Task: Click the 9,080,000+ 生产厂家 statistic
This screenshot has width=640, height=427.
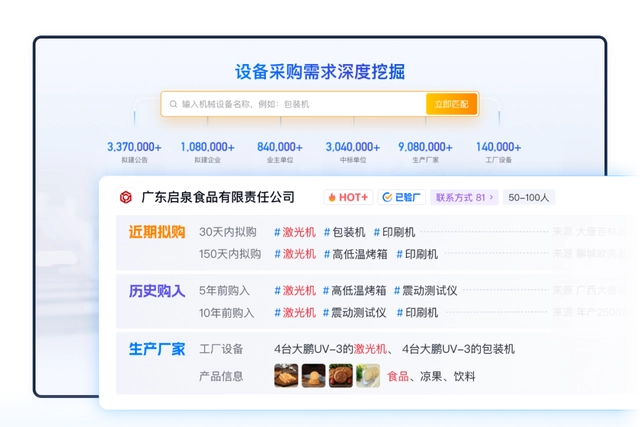Action: tap(425, 152)
